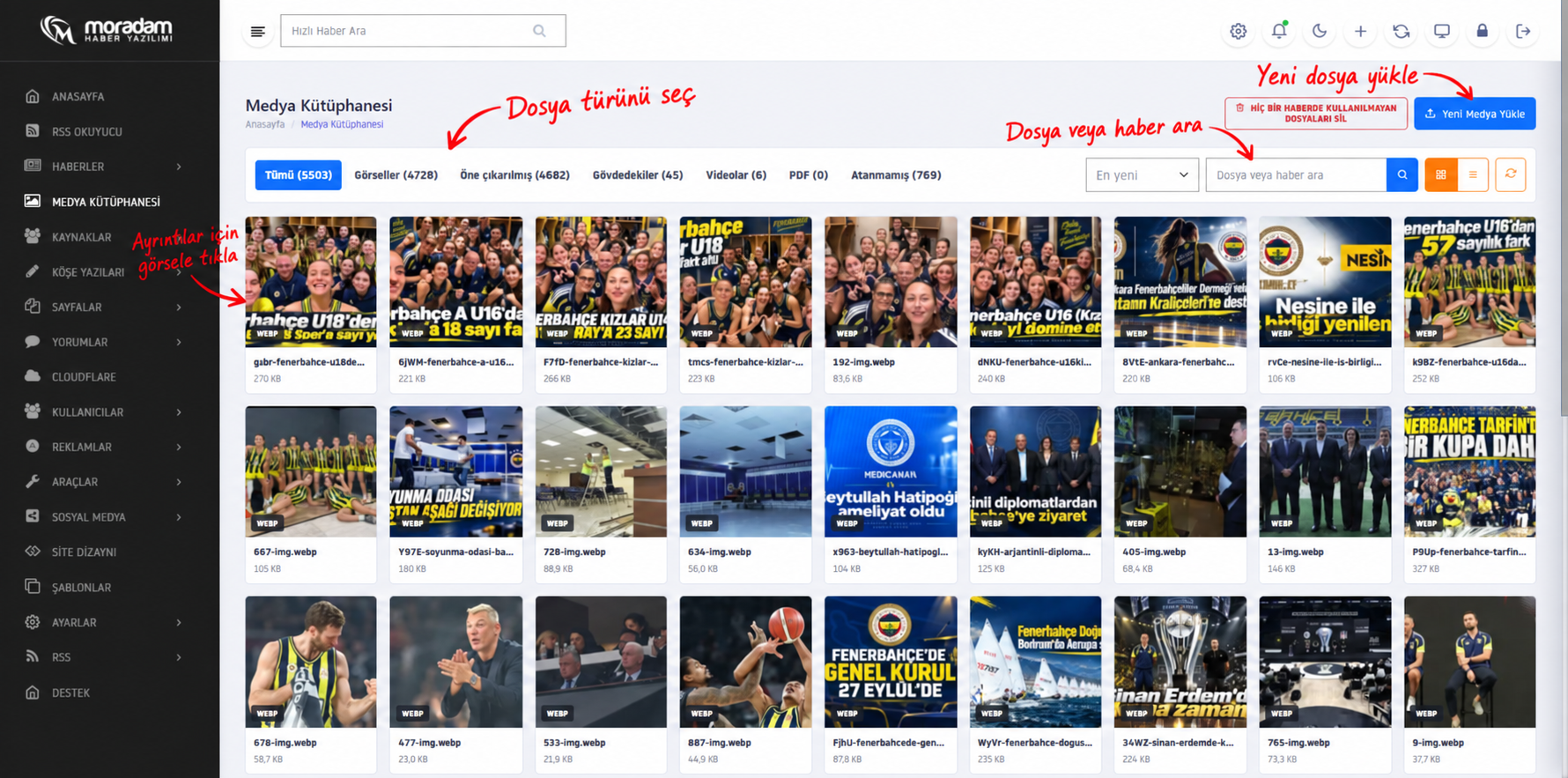Select the PDF (0) tab
1568x778 pixels.
click(x=809, y=174)
